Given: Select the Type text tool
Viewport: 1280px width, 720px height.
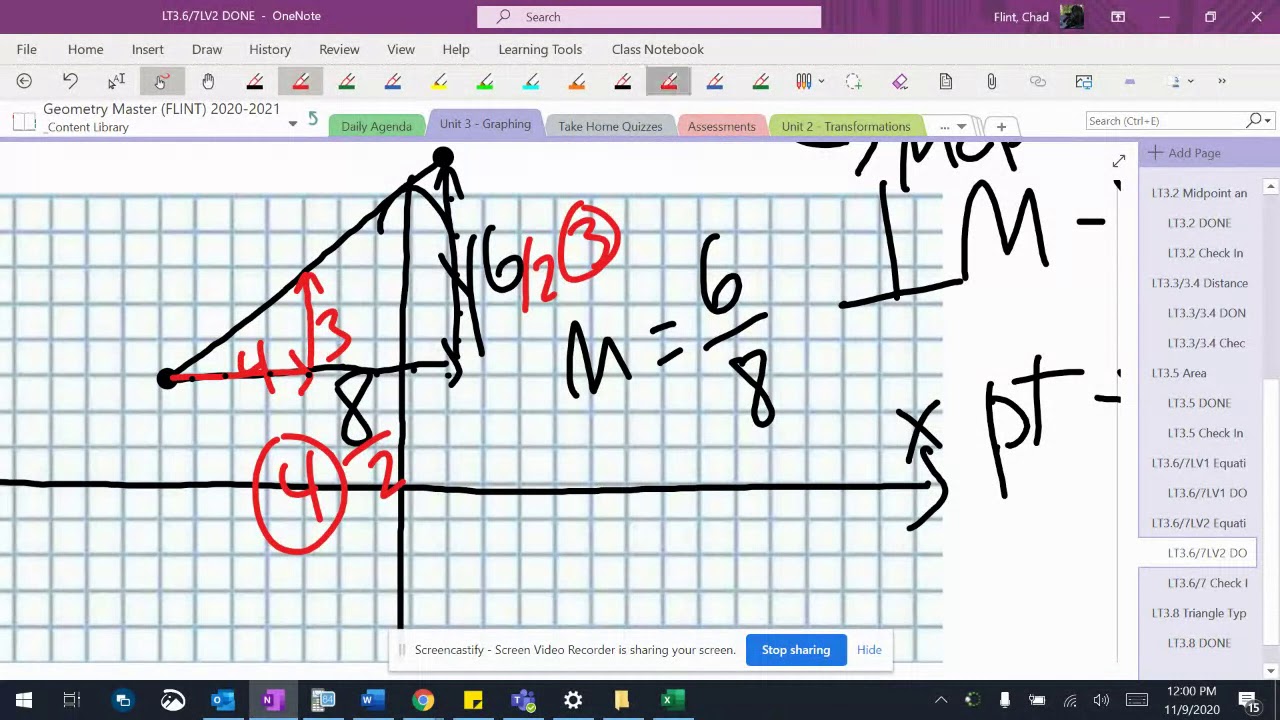Looking at the screenshot, I should (116, 81).
